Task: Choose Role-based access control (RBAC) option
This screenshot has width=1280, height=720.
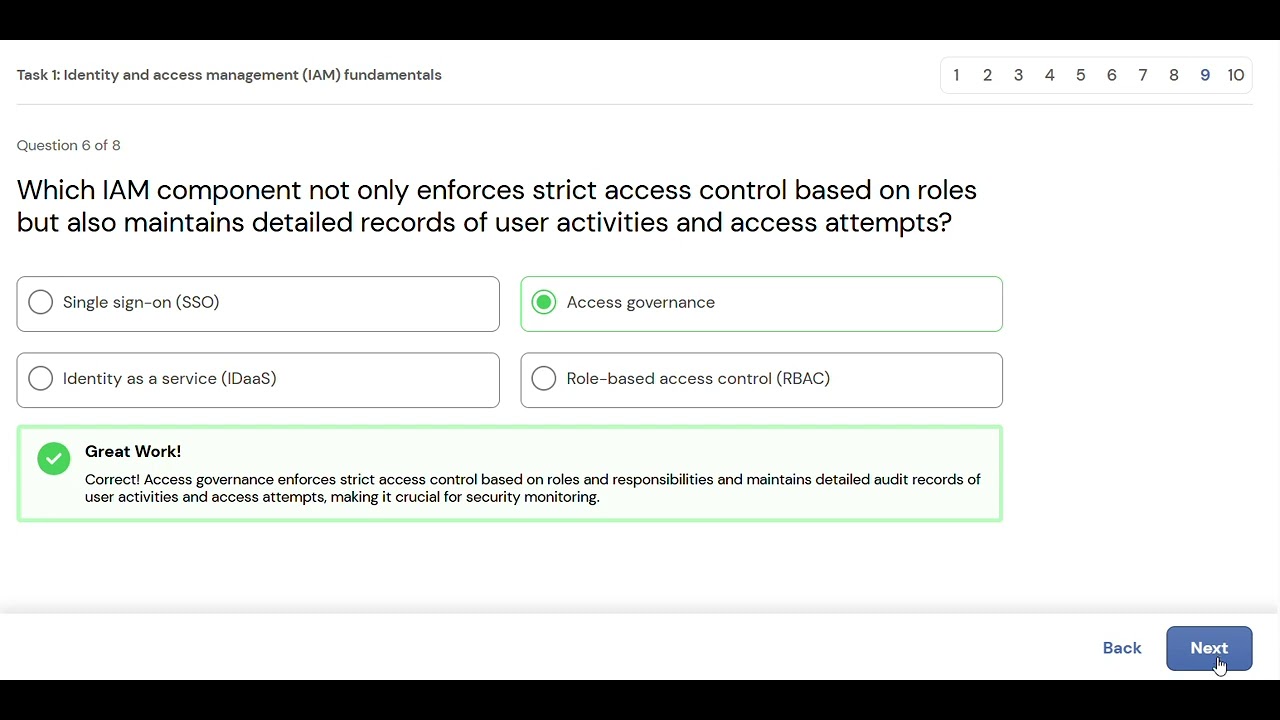Action: click(x=761, y=380)
